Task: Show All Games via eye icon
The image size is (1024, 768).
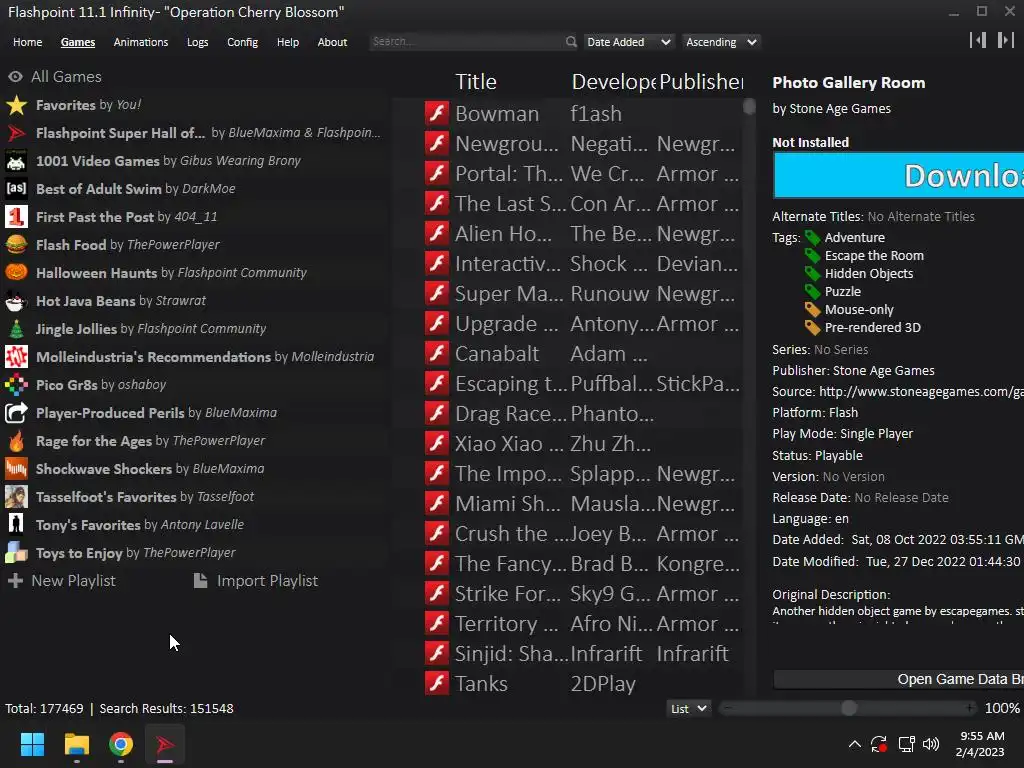Action: 15,76
